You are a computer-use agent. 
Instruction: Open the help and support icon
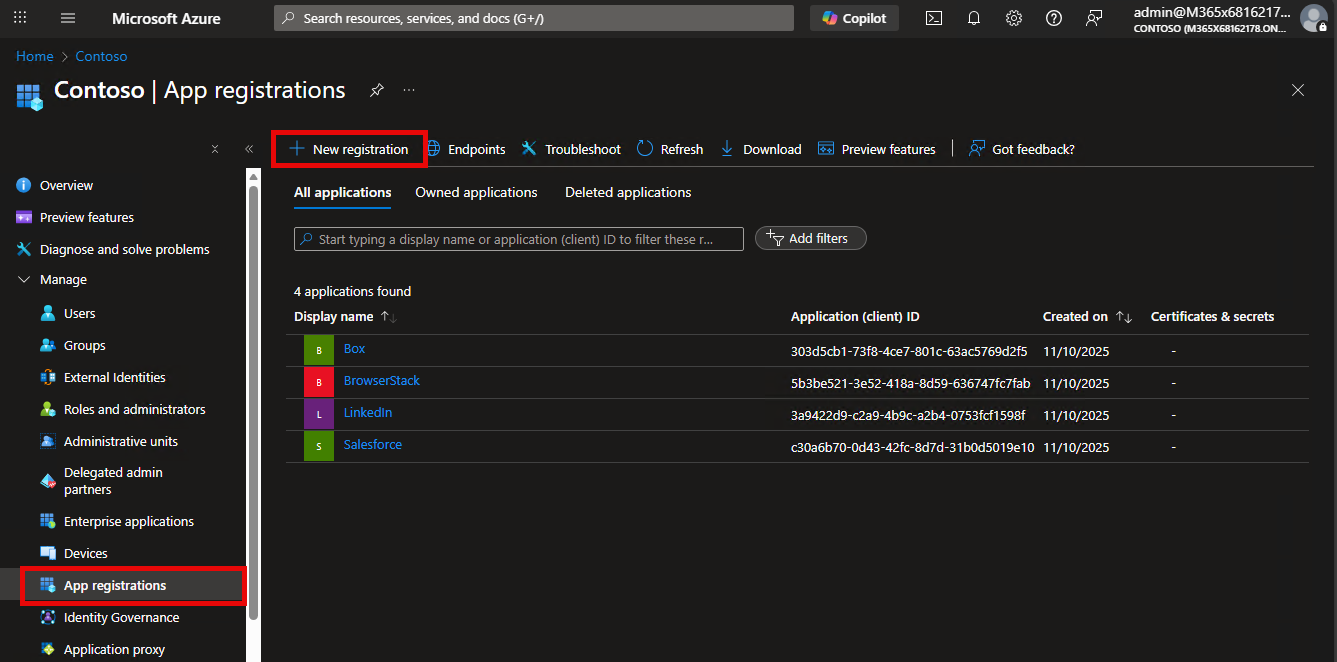pyautogui.click(x=1053, y=17)
